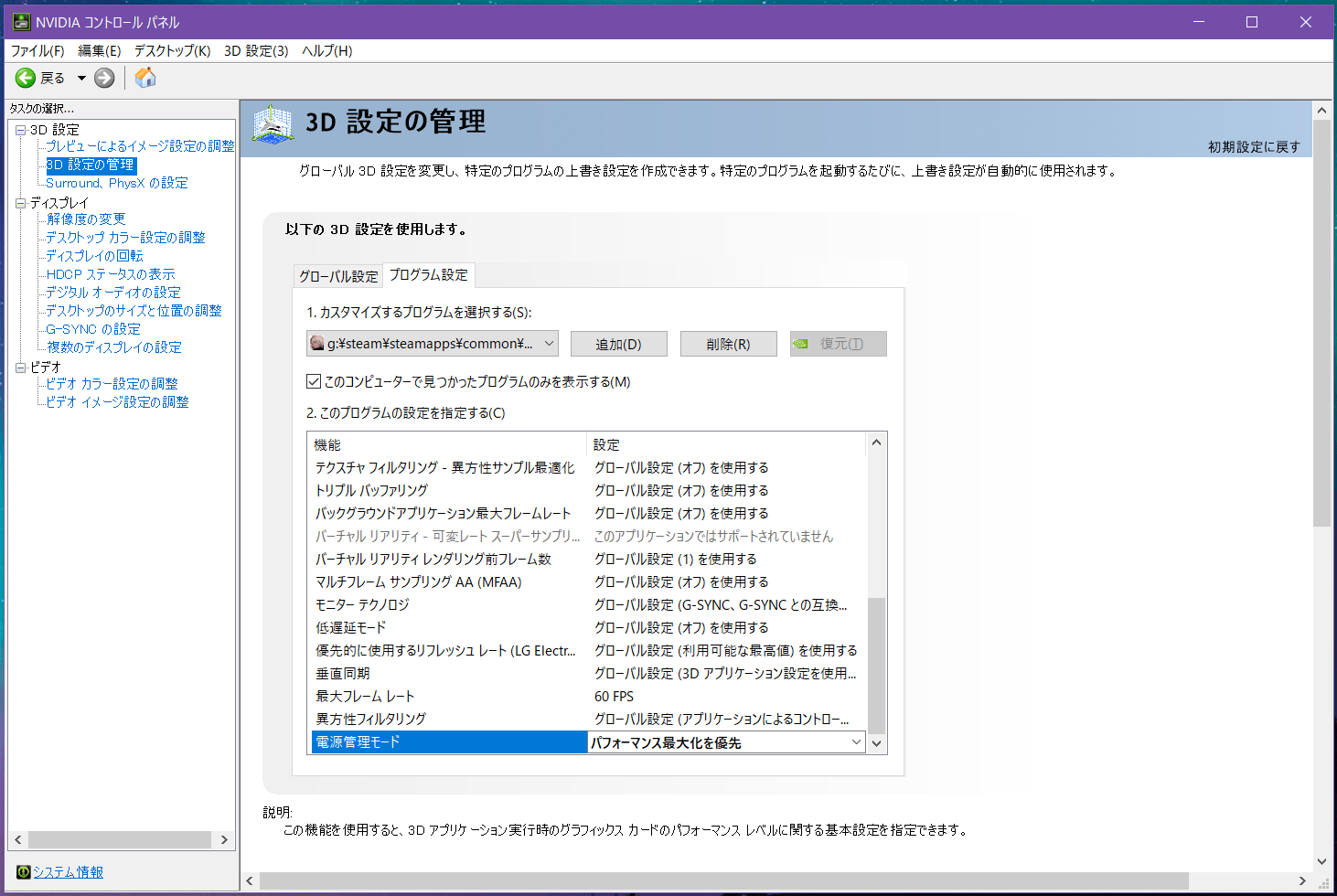This screenshot has height=896, width=1337.
Task: Select the トリプル バッファリング row
Action: click(589, 491)
